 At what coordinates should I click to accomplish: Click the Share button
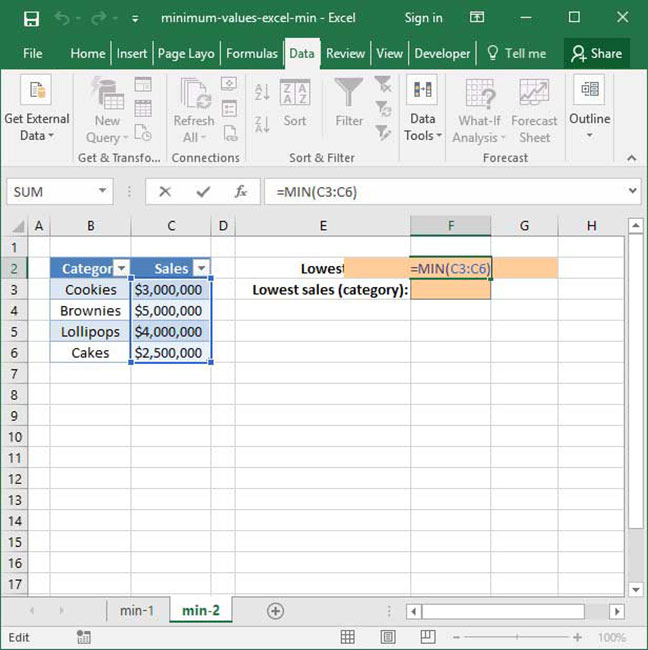[596, 53]
